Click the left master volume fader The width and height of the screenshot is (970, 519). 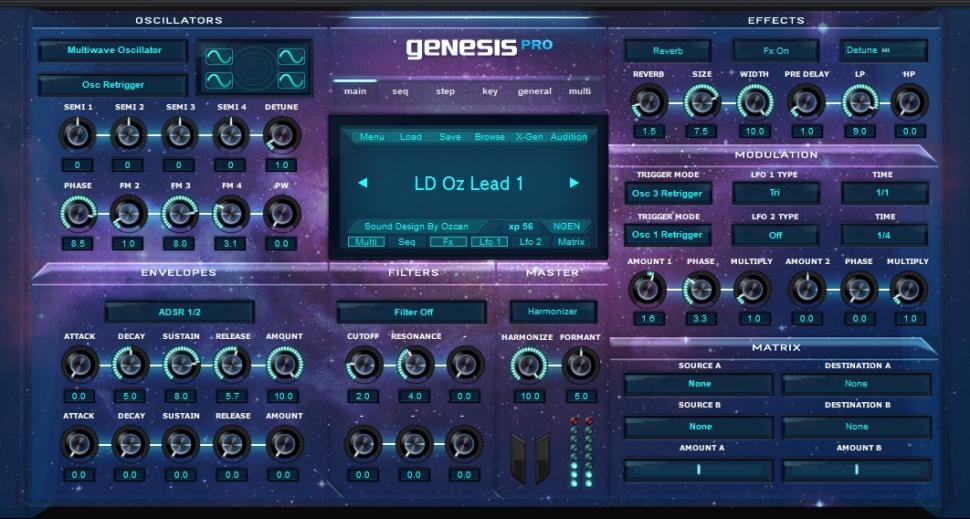tap(518, 458)
